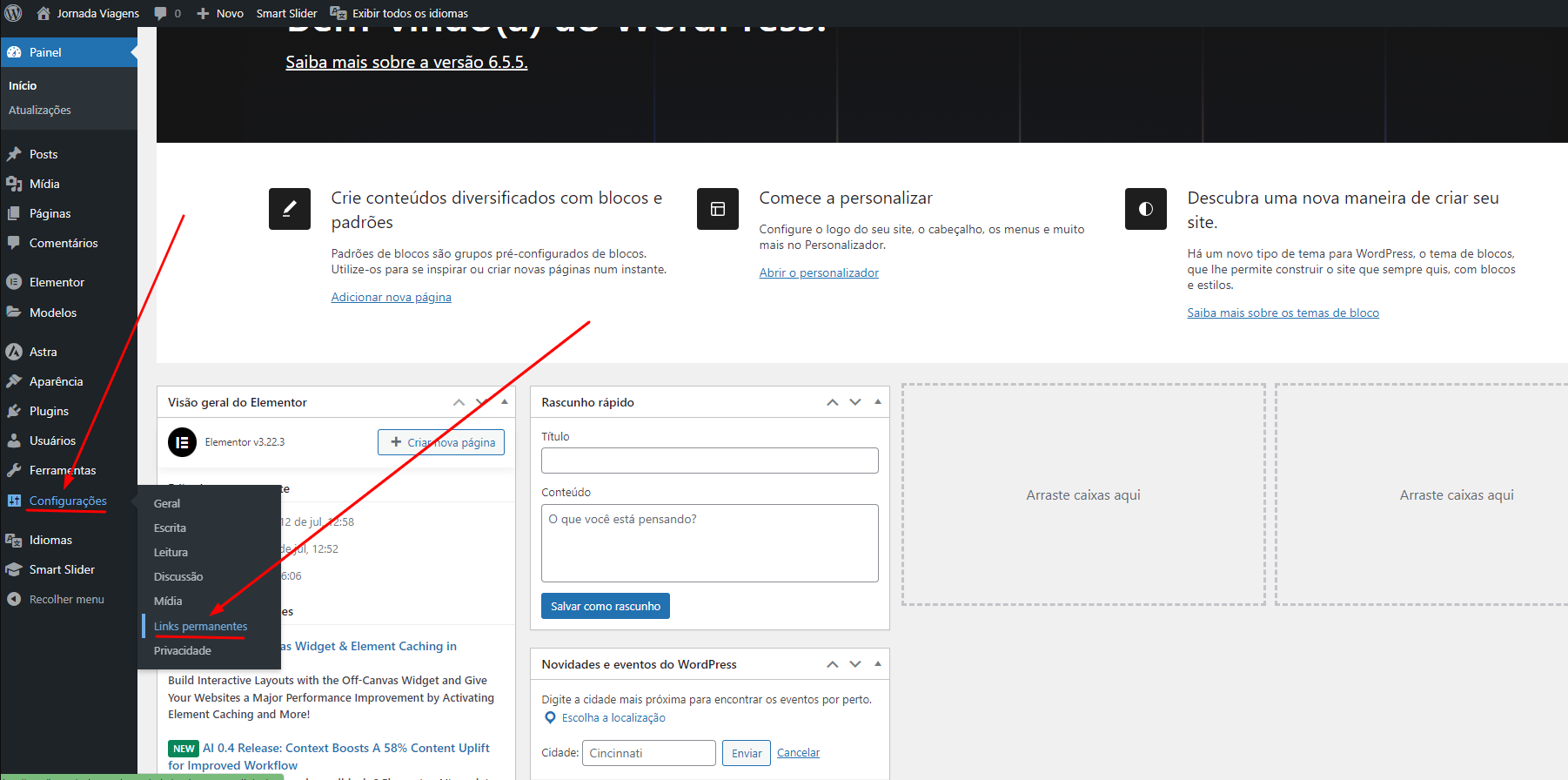This screenshot has height=780, width=1568.
Task: Collapse the menu with Recolher menu
Action: (x=56, y=599)
